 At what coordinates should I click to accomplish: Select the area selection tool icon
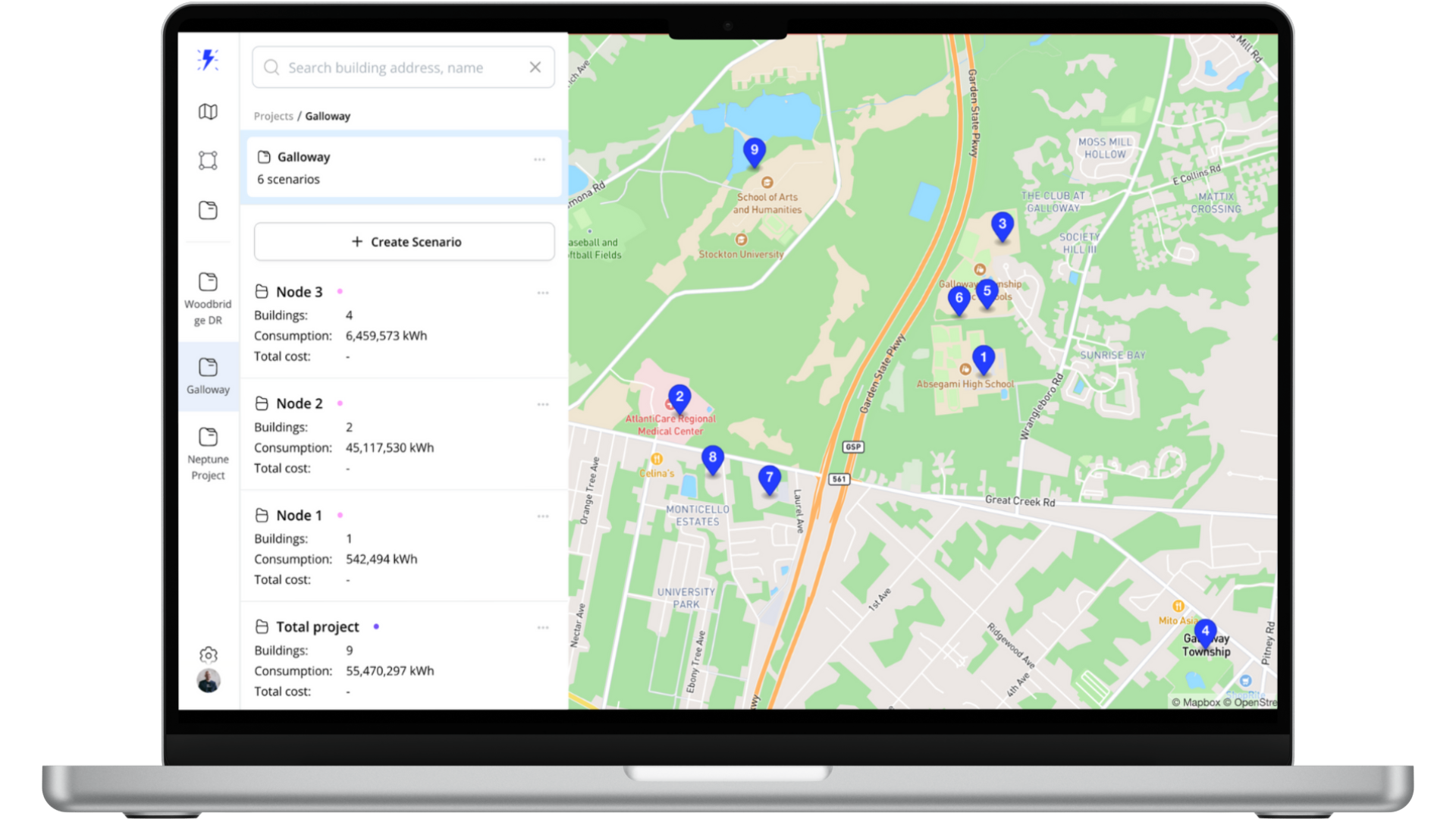point(208,161)
